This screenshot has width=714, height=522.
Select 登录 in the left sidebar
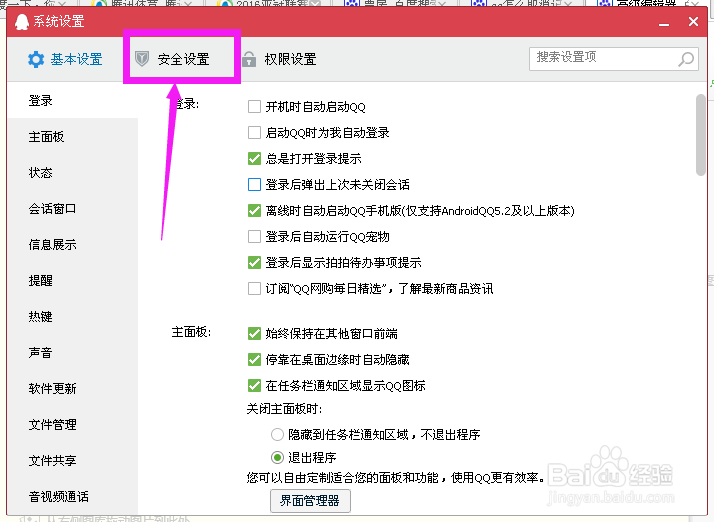click(72, 100)
